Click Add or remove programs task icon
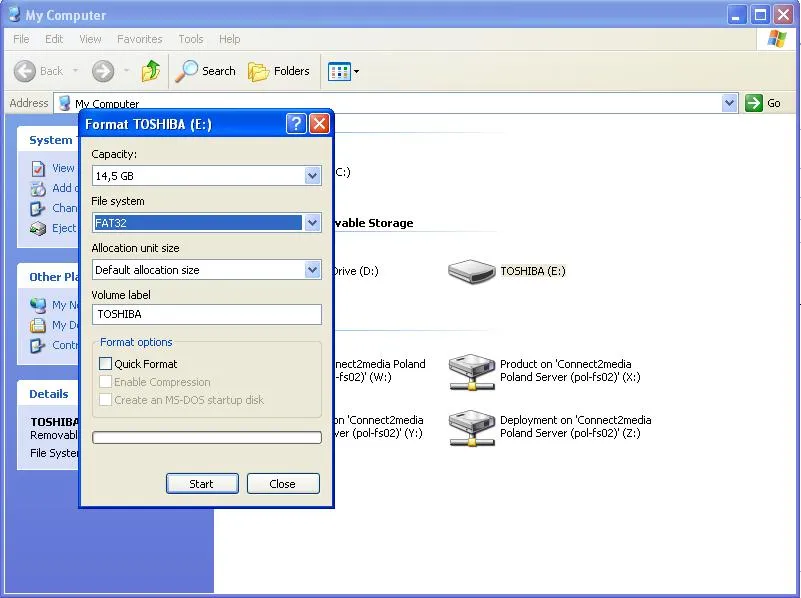 pyautogui.click(x=38, y=189)
